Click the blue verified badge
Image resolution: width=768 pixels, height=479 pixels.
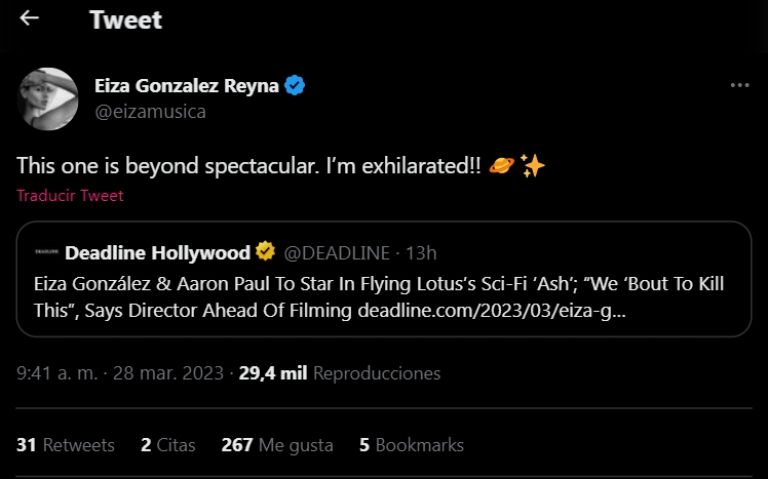(x=295, y=86)
